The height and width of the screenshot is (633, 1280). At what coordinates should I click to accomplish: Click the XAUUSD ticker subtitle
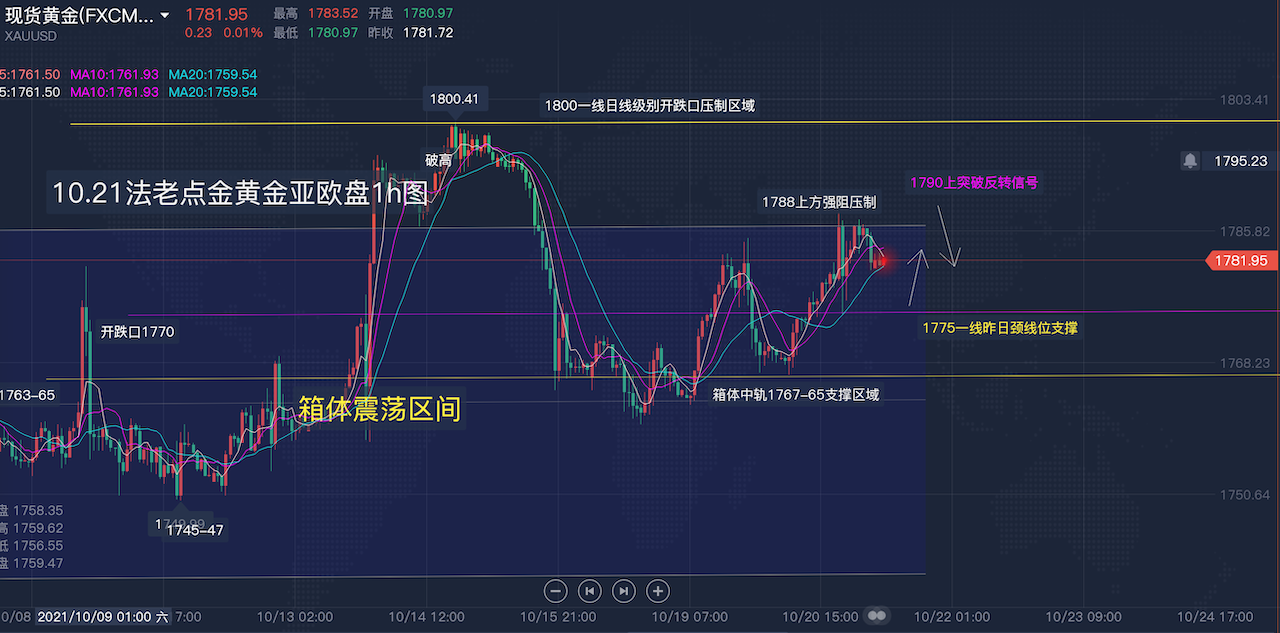coord(31,36)
